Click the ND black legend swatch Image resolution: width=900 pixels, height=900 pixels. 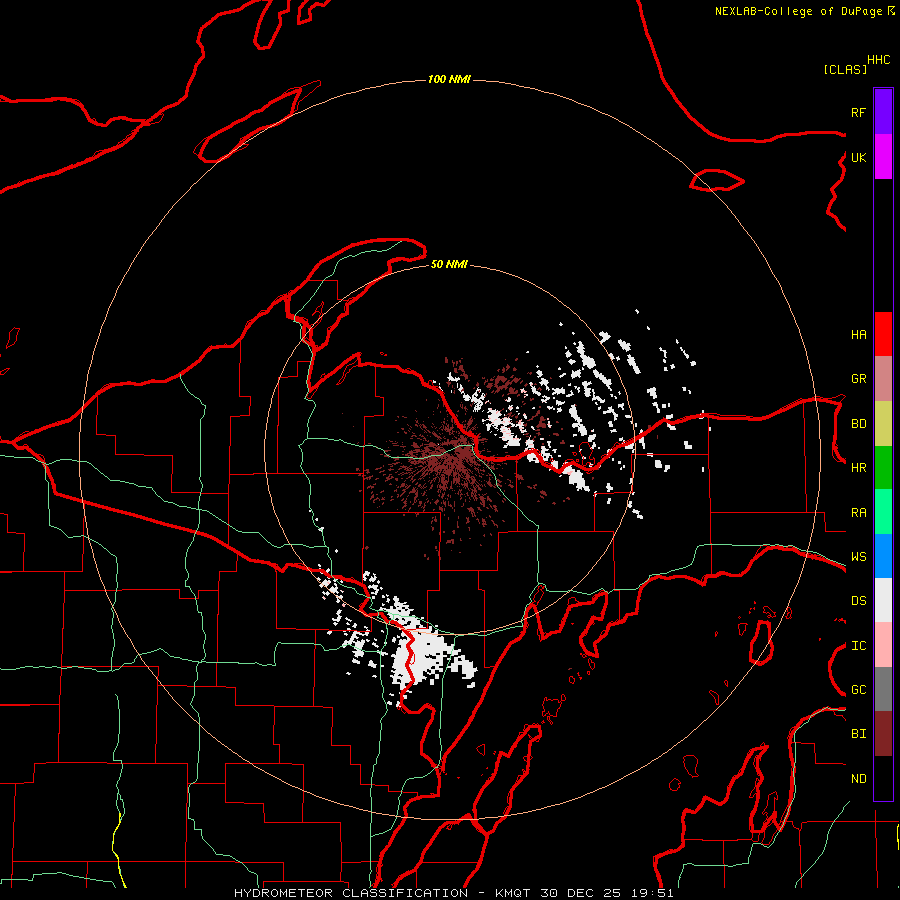pos(883,778)
